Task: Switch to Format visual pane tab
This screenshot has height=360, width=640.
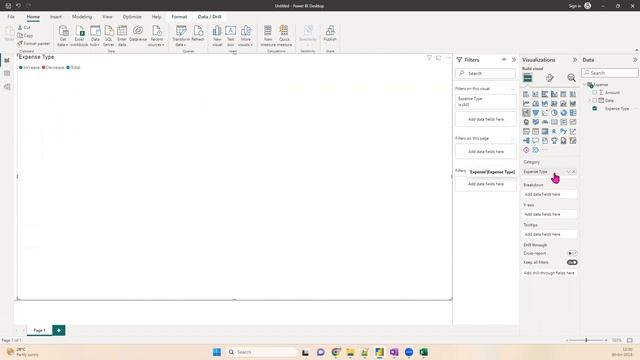Action: (549, 78)
